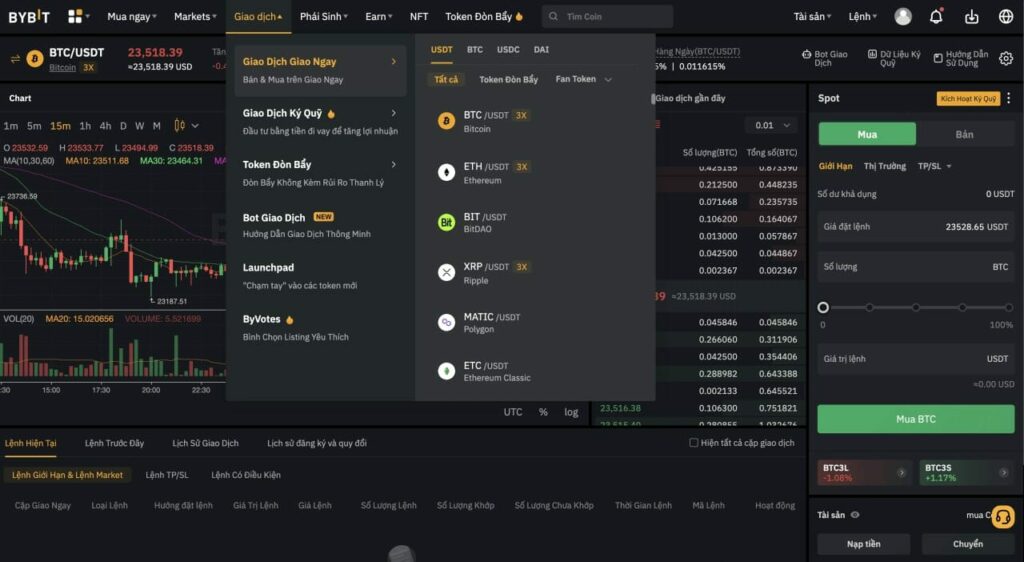
Task: Open Giao Dịch Ký Quỹ menu entry
Action: click(320, 121)
